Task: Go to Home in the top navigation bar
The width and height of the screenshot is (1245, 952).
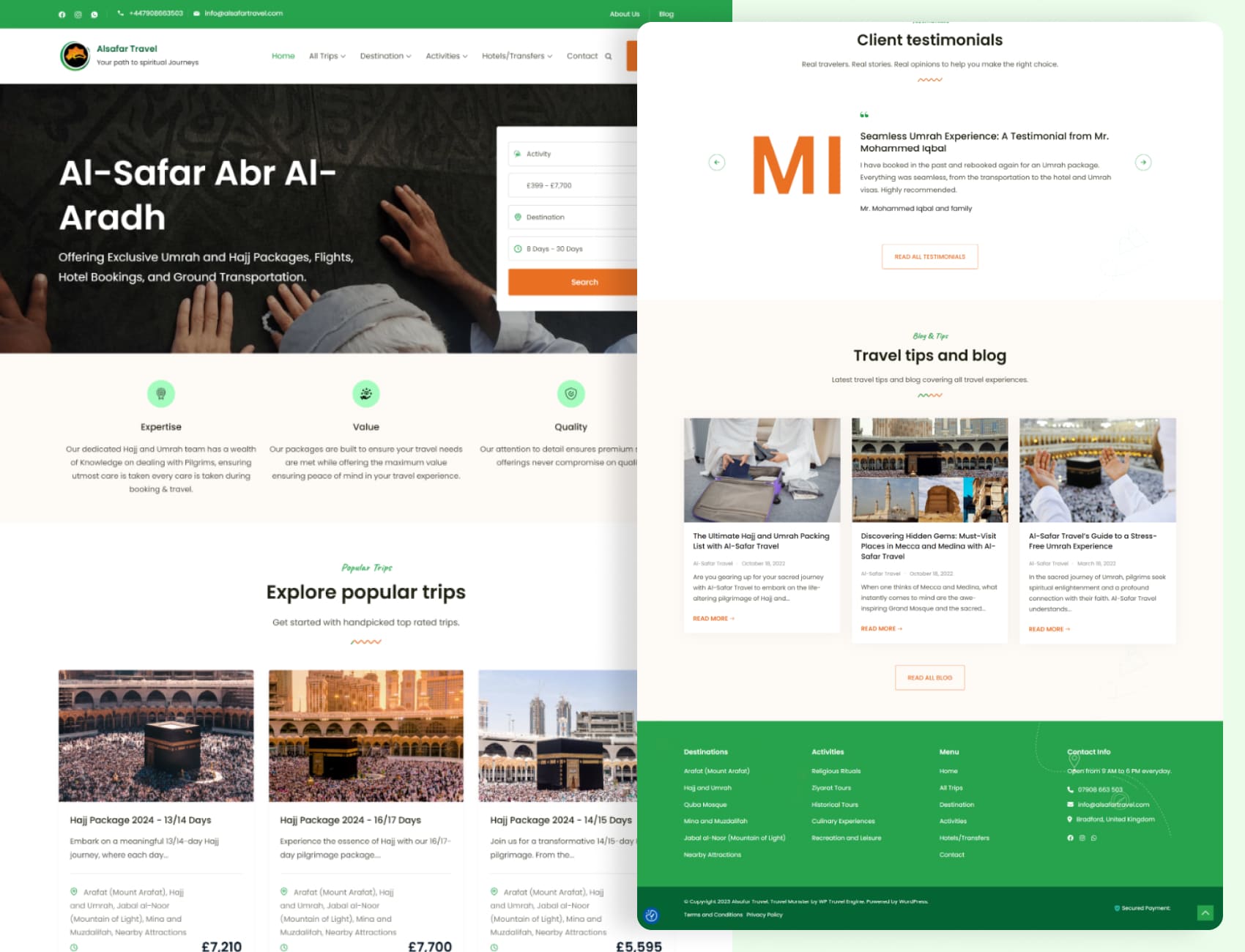Action: (283, 56)
